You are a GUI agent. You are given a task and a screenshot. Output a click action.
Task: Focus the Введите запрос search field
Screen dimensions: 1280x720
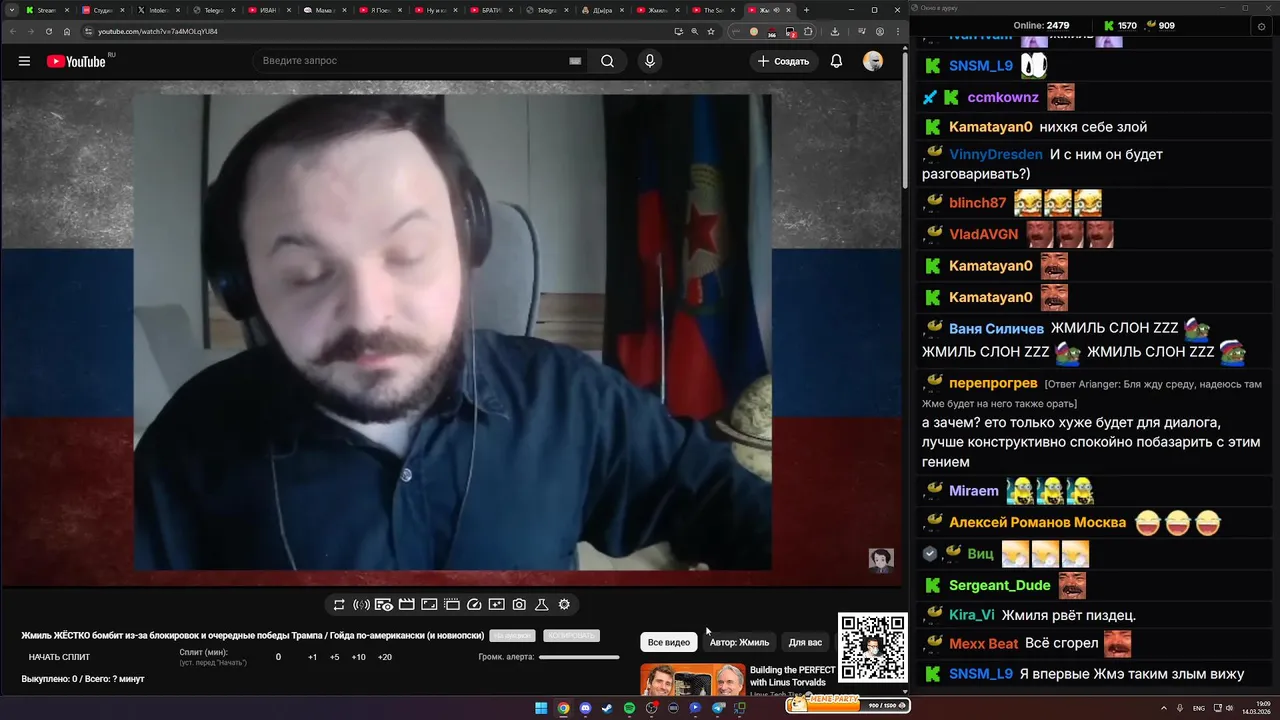[x=410, y=61]
